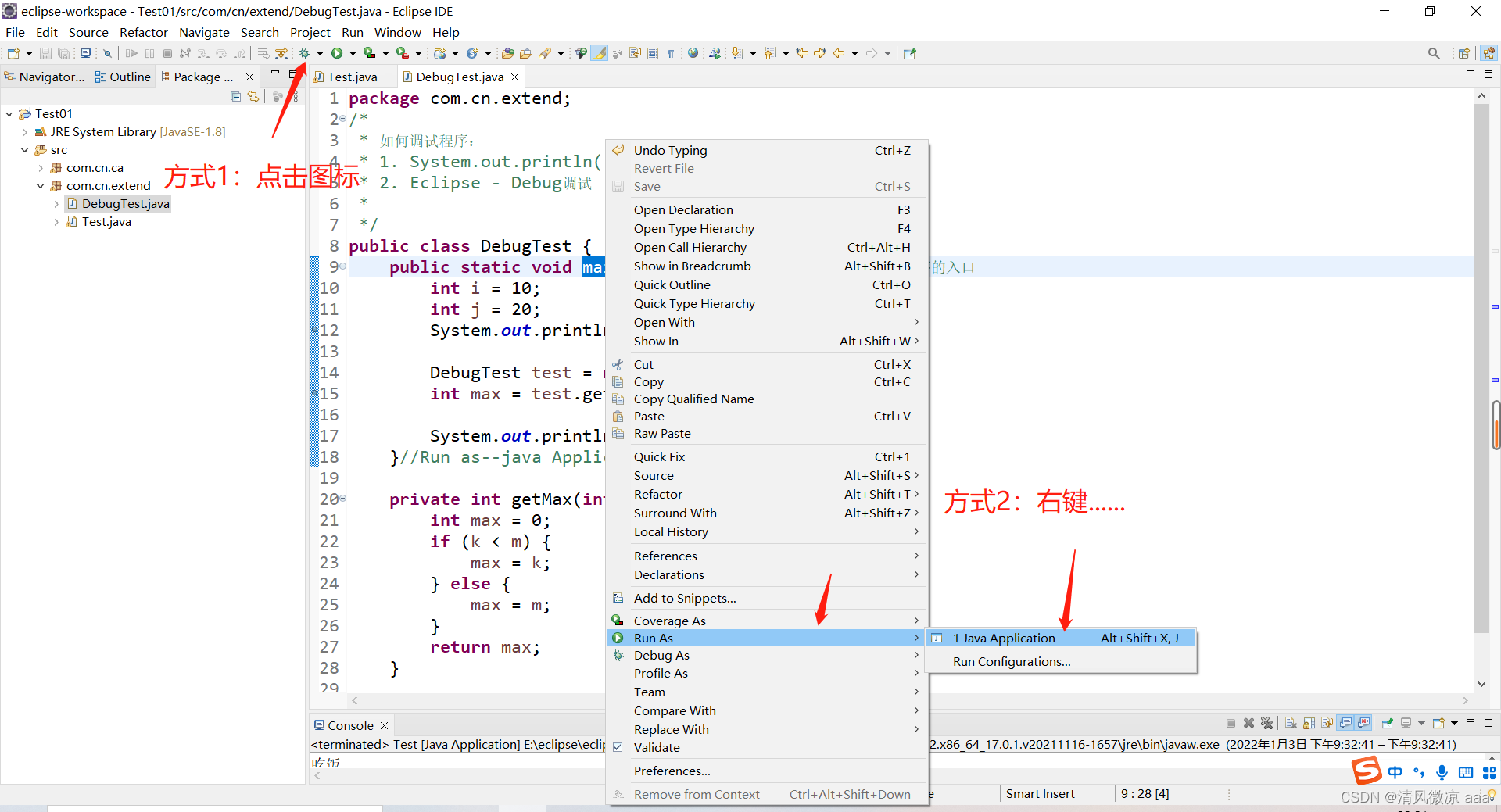Clear the Console using its clear icon

coord(1290,723)
